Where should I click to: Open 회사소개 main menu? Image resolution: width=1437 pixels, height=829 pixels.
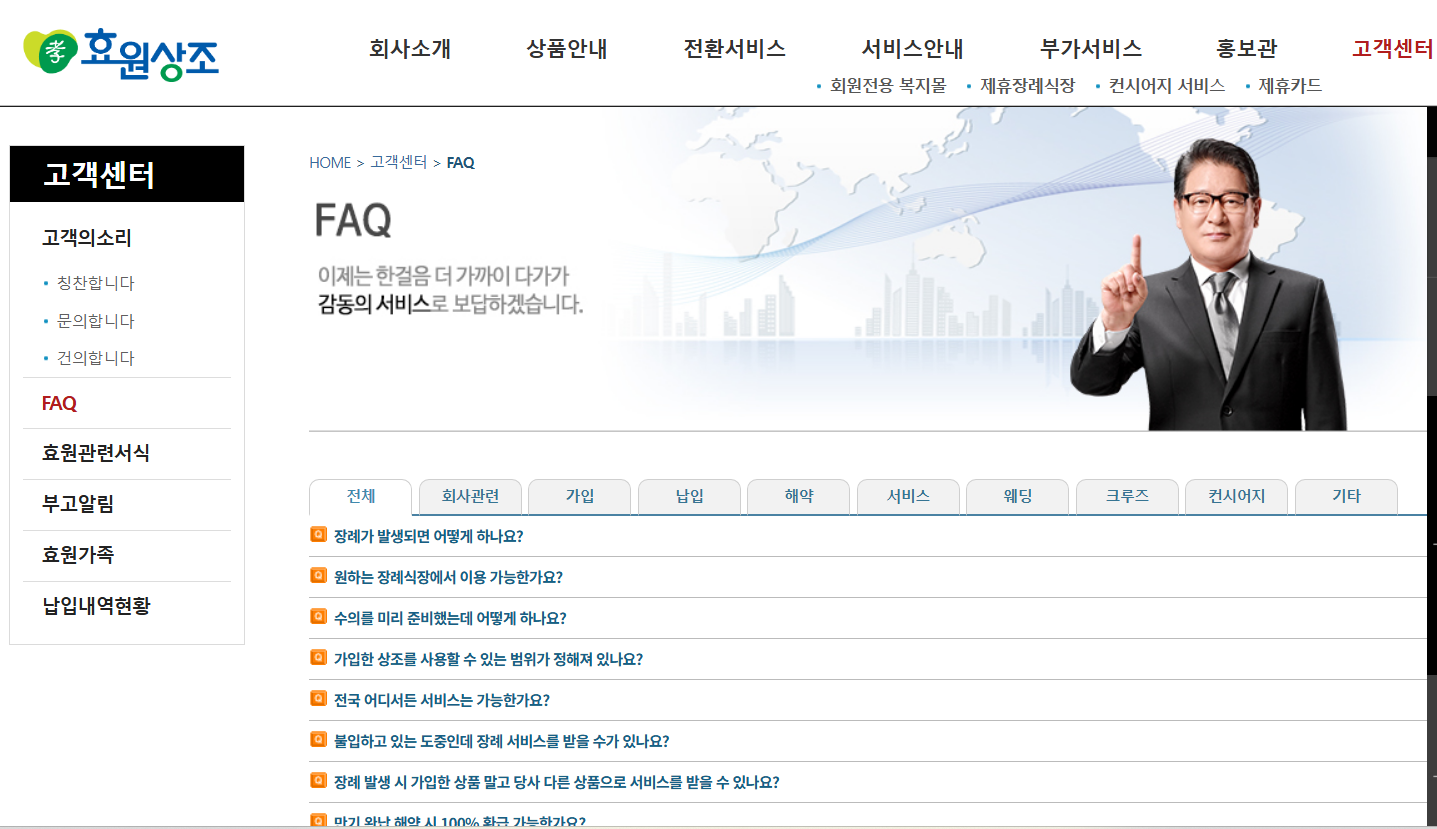pos(410,49)
